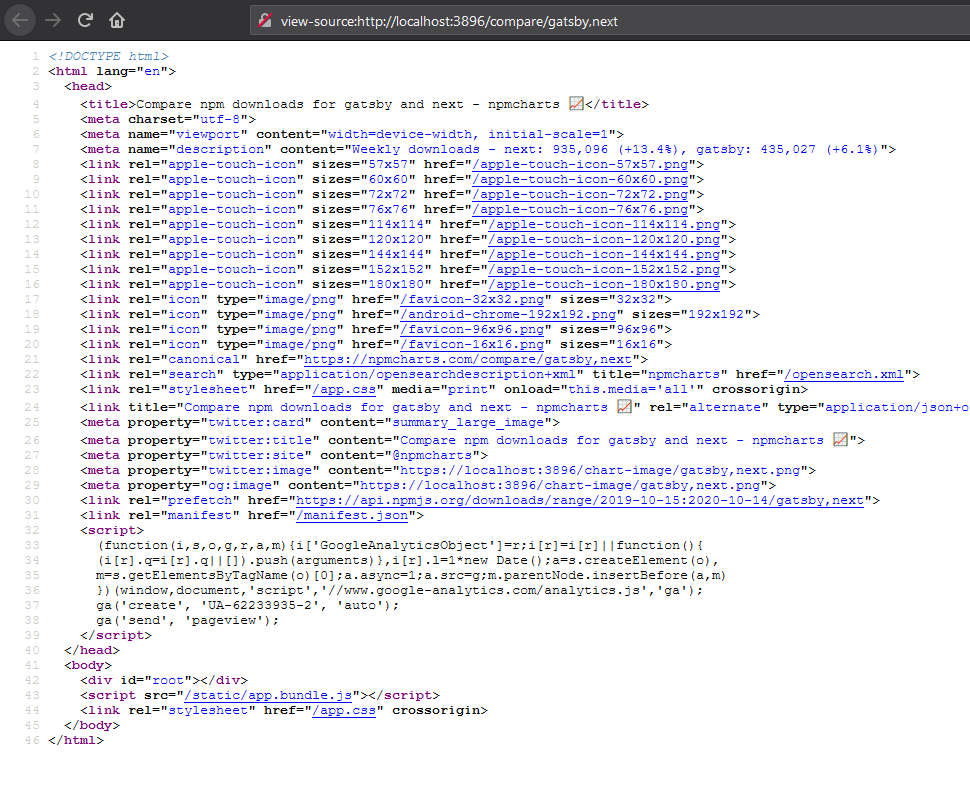
Task: Click the ga 'send', 'pageview' line
Action: (187, 620)
